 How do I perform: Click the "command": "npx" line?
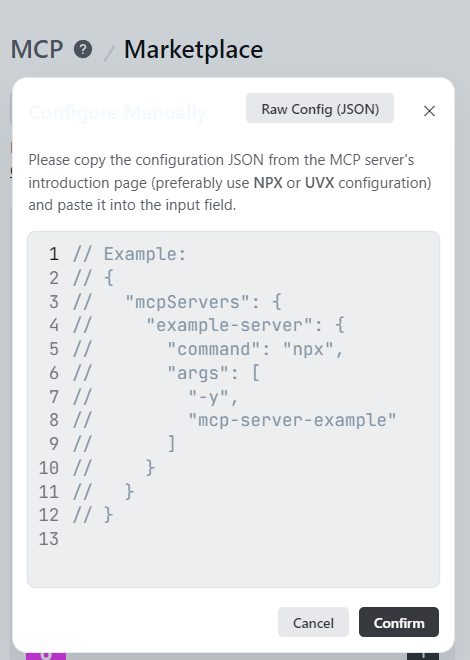coord(209,349)
